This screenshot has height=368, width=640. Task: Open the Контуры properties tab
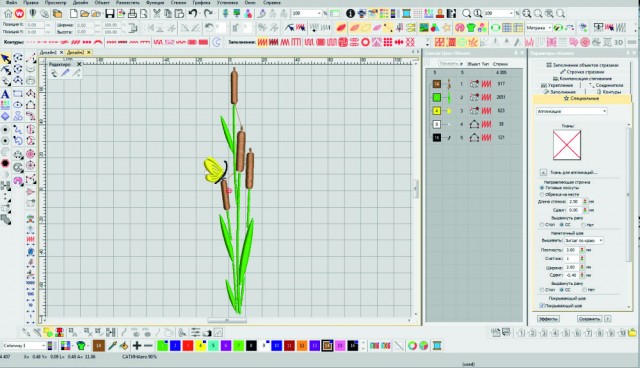[609, 92]
